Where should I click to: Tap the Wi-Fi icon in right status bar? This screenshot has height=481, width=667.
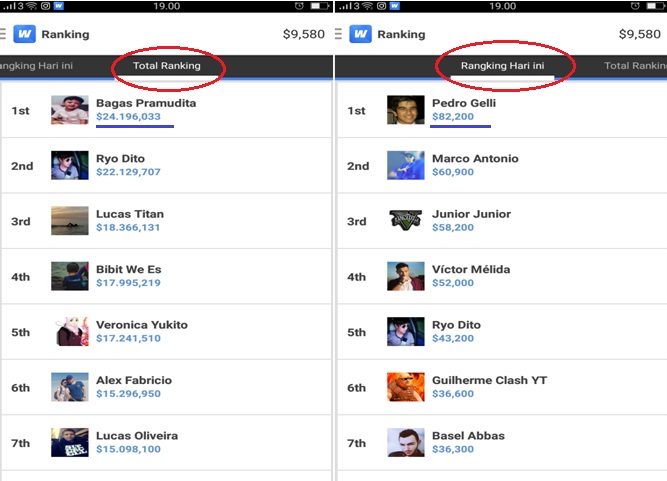[368, 6]
